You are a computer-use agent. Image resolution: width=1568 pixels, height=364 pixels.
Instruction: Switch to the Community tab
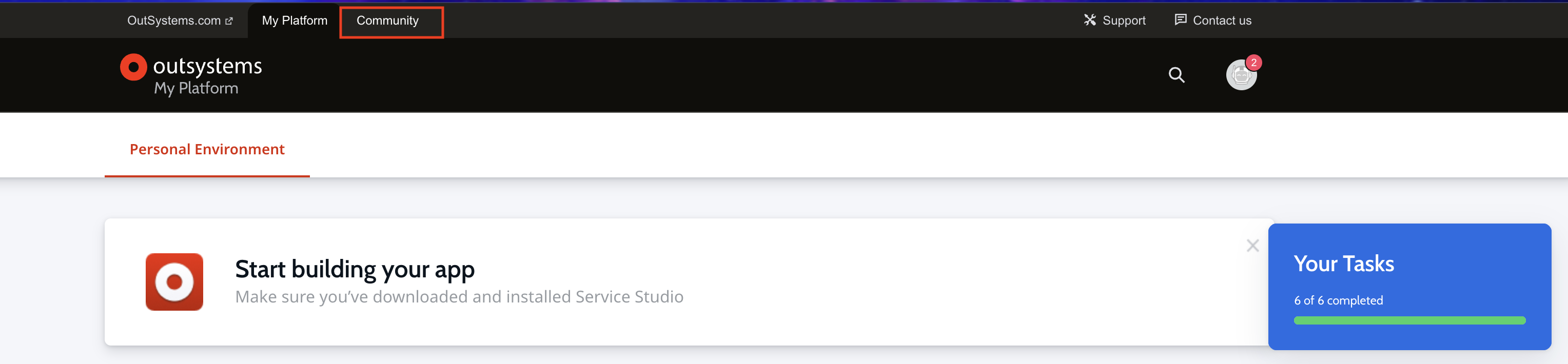click(388, 20)
